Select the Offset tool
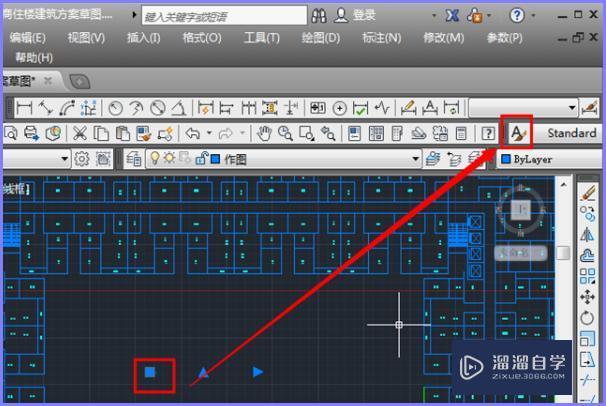 587,255
